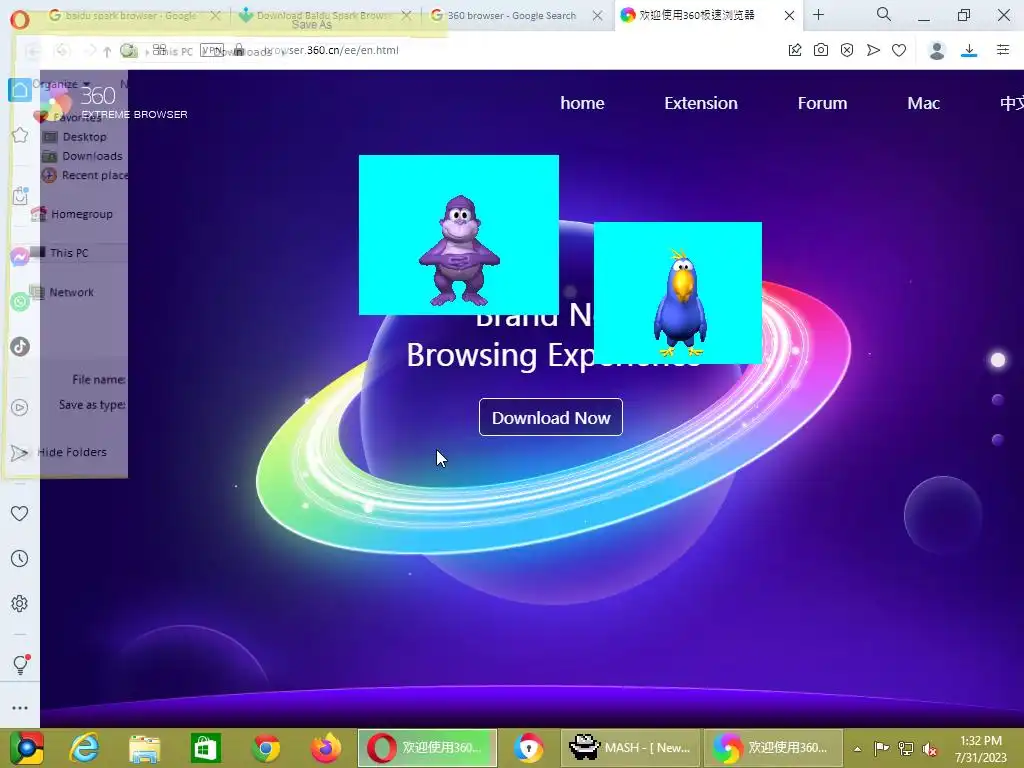Open the shopping bag sidebar icon
Image resolution: width=1024 pixels, height=768 pixels.
(20, 196)
